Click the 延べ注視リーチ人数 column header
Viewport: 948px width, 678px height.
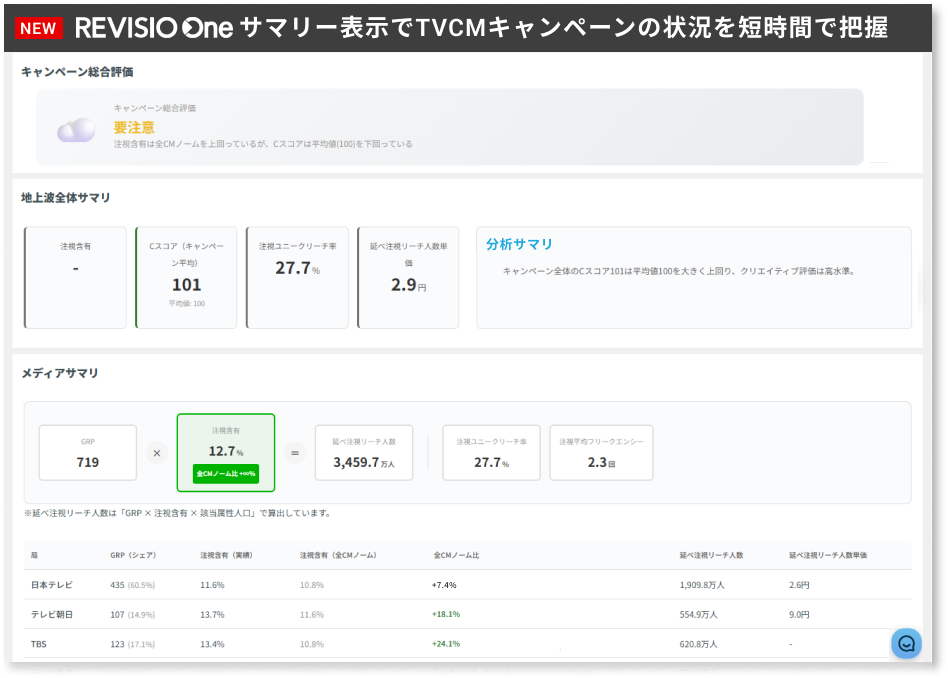click(712, 555)
